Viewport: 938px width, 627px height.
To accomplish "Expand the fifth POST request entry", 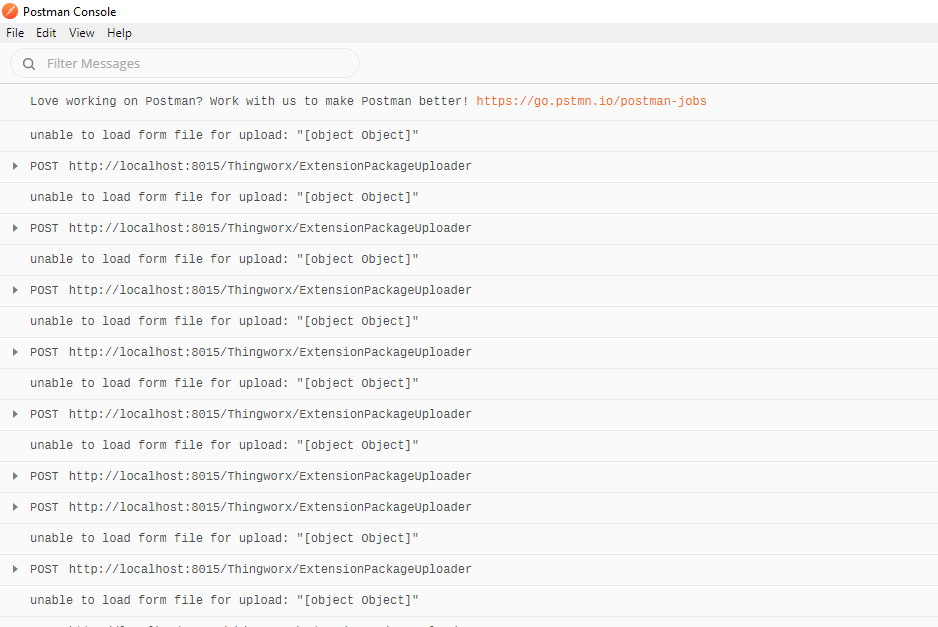I will point(14,414).
